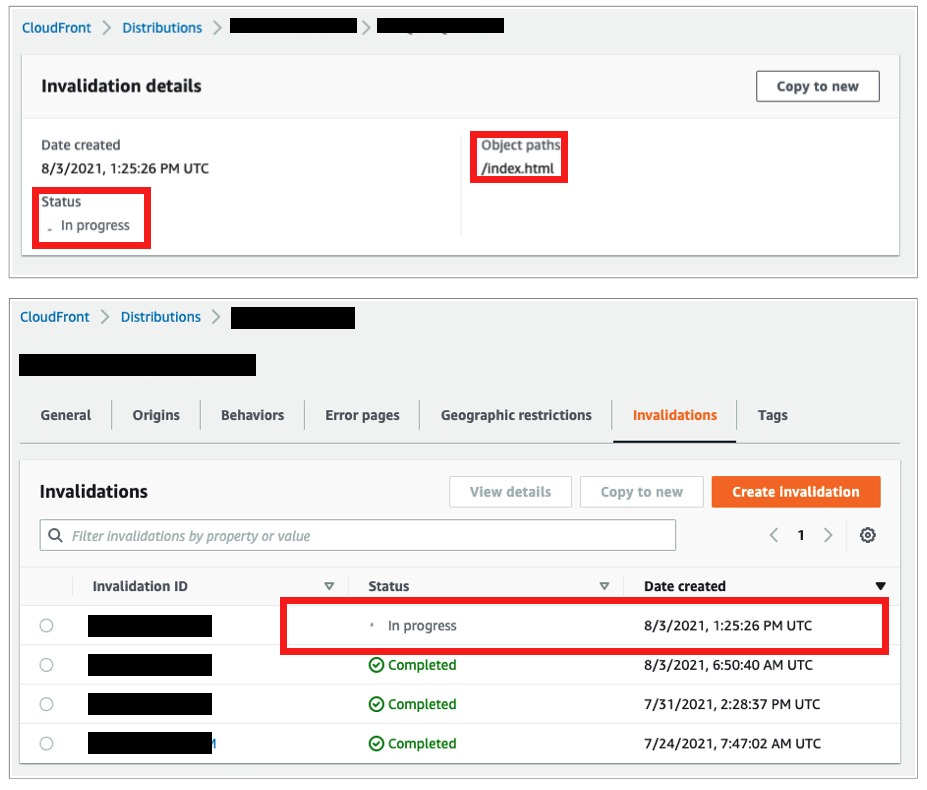Focus the Filter invalidations search field
This screenshot has height=790, width=927.
[358, 535]
